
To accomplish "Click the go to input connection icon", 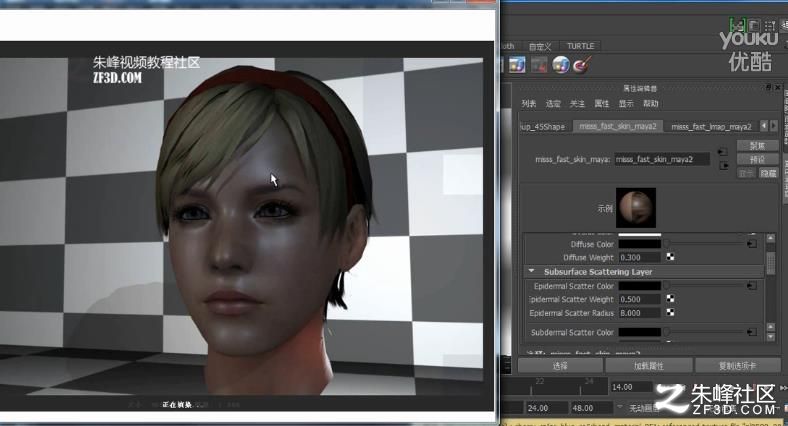I will 723,152.
